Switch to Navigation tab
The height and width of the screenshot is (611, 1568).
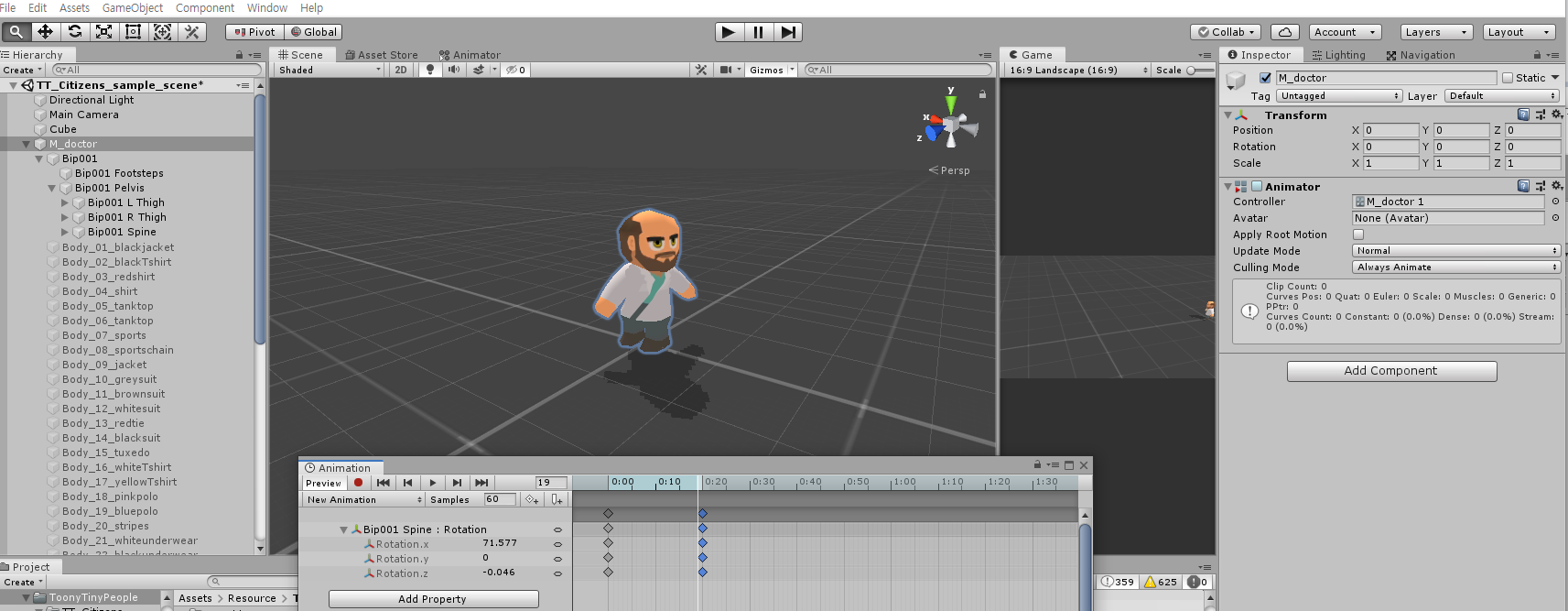point(1421,55)
